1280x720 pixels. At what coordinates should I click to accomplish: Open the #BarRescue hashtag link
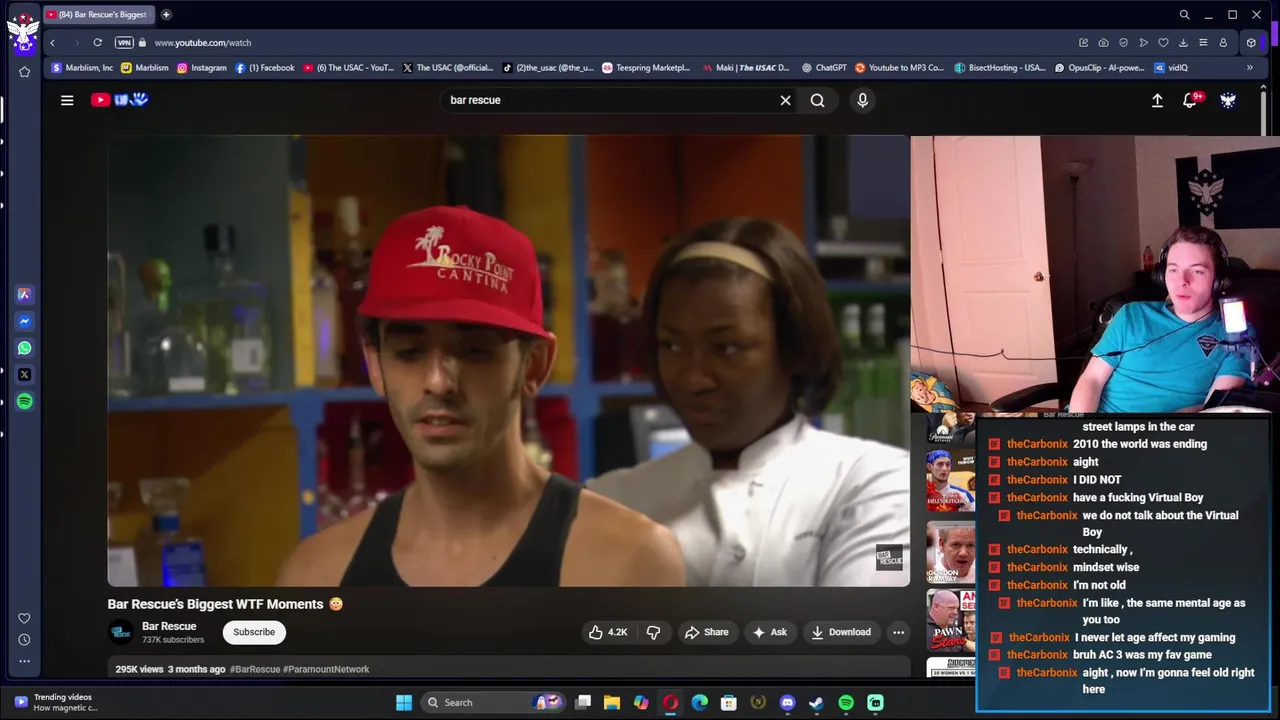[x=255, y=669]
